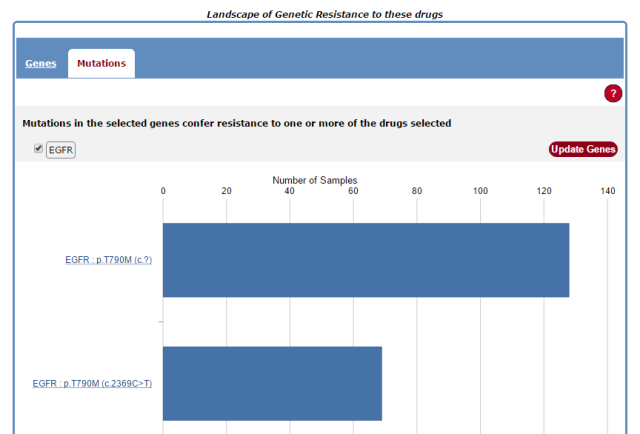Click the Number of Samples axis title

pos(314,180)
